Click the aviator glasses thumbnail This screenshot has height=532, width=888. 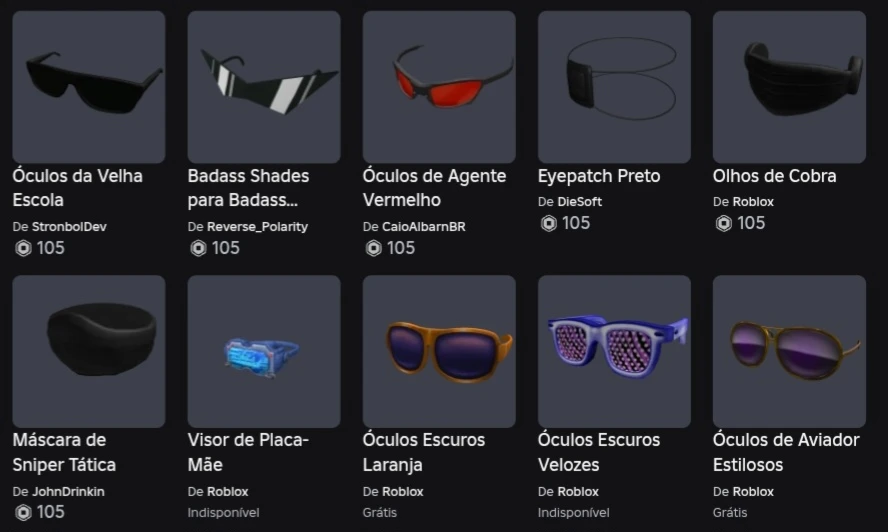(789, 352)
